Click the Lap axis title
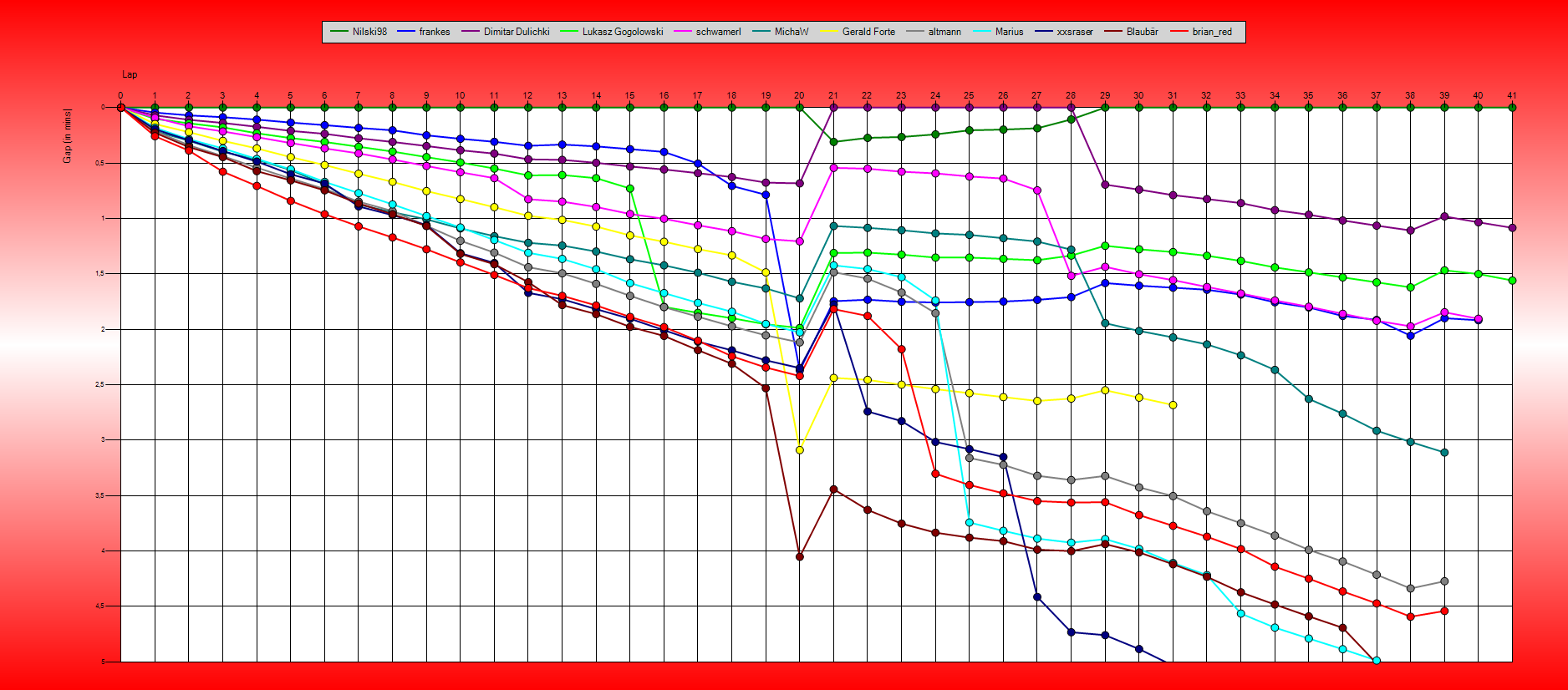 pos(130,74)
